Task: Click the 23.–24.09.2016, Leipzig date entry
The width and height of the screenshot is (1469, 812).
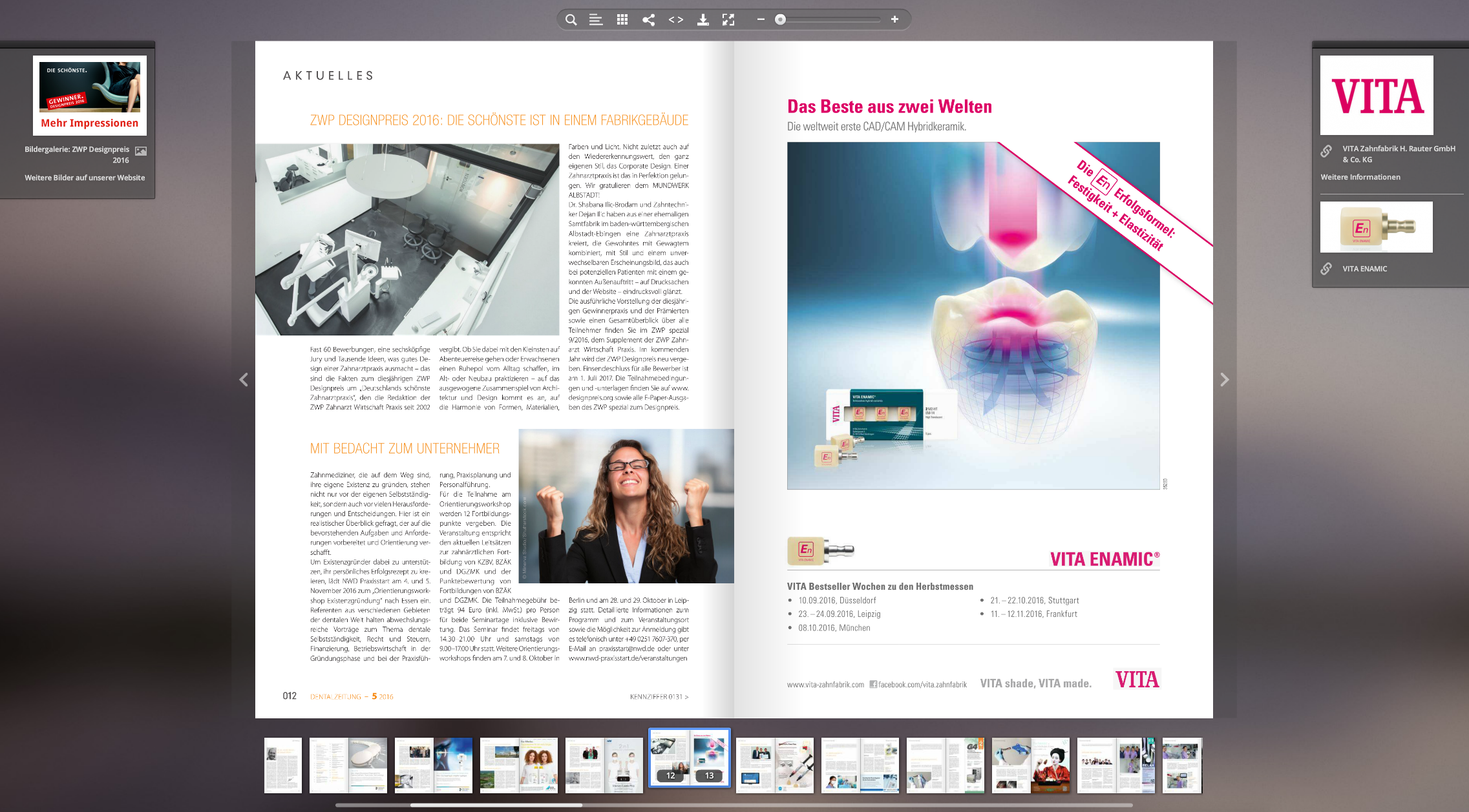Action: [x=839, y=614]
